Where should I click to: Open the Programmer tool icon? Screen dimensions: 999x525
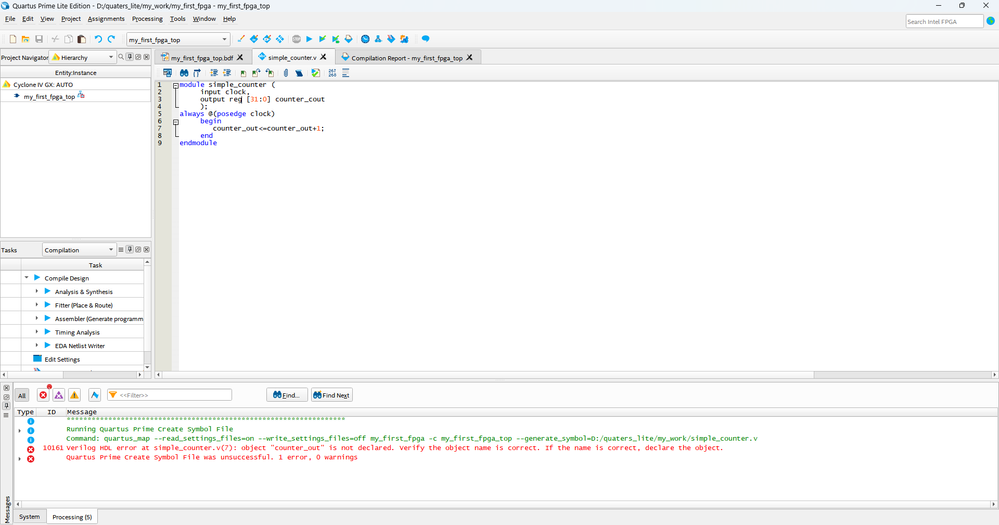[x=391, y=39]
